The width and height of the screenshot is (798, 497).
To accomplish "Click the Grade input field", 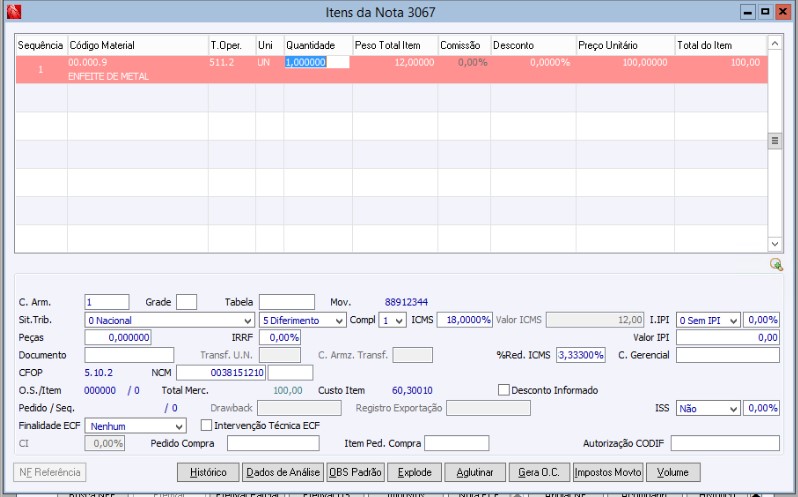I will 186,302.
